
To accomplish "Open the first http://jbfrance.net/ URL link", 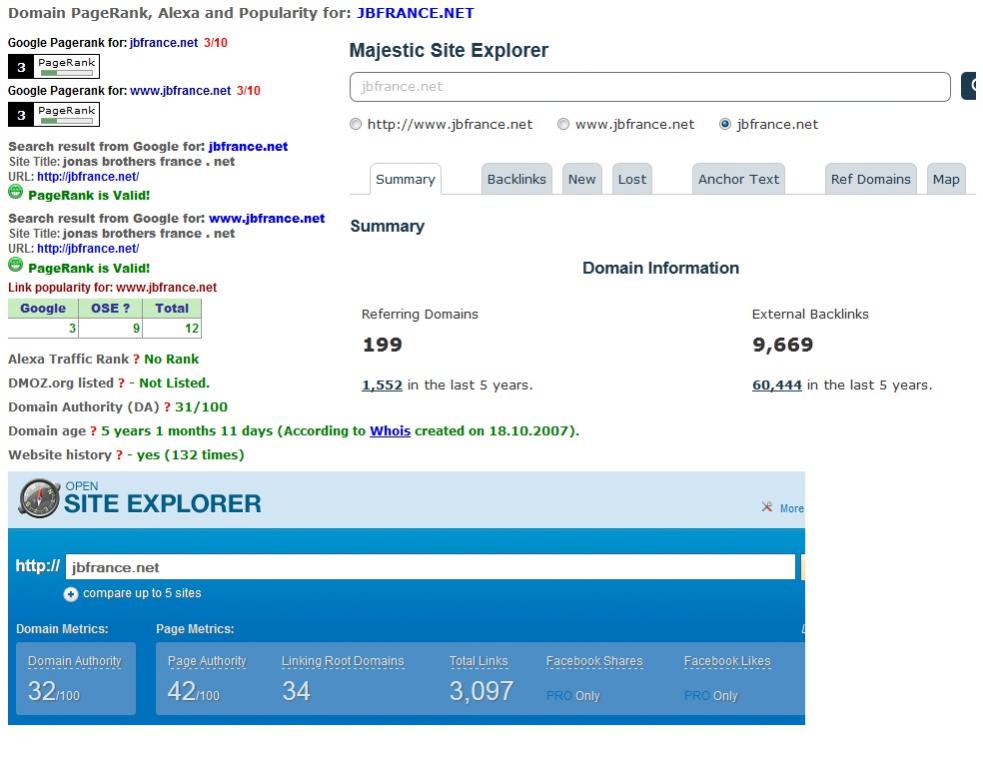I will click(x=88, y=177).
